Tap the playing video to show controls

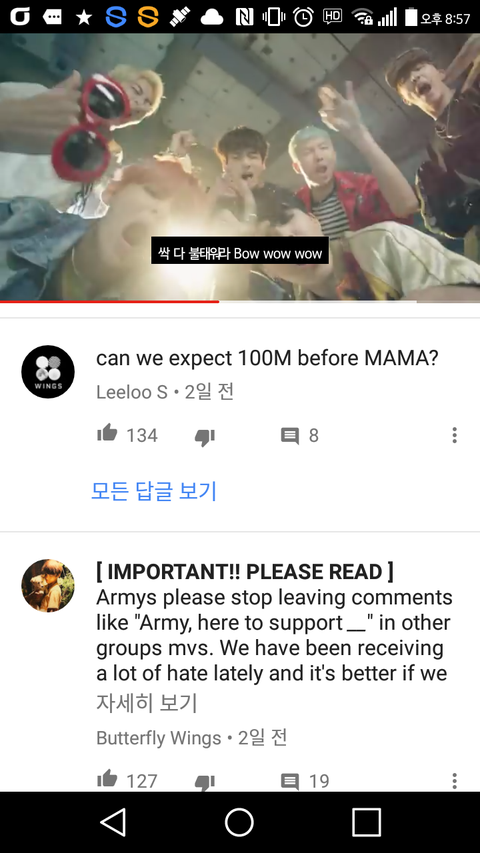click(x=240, y=166)
